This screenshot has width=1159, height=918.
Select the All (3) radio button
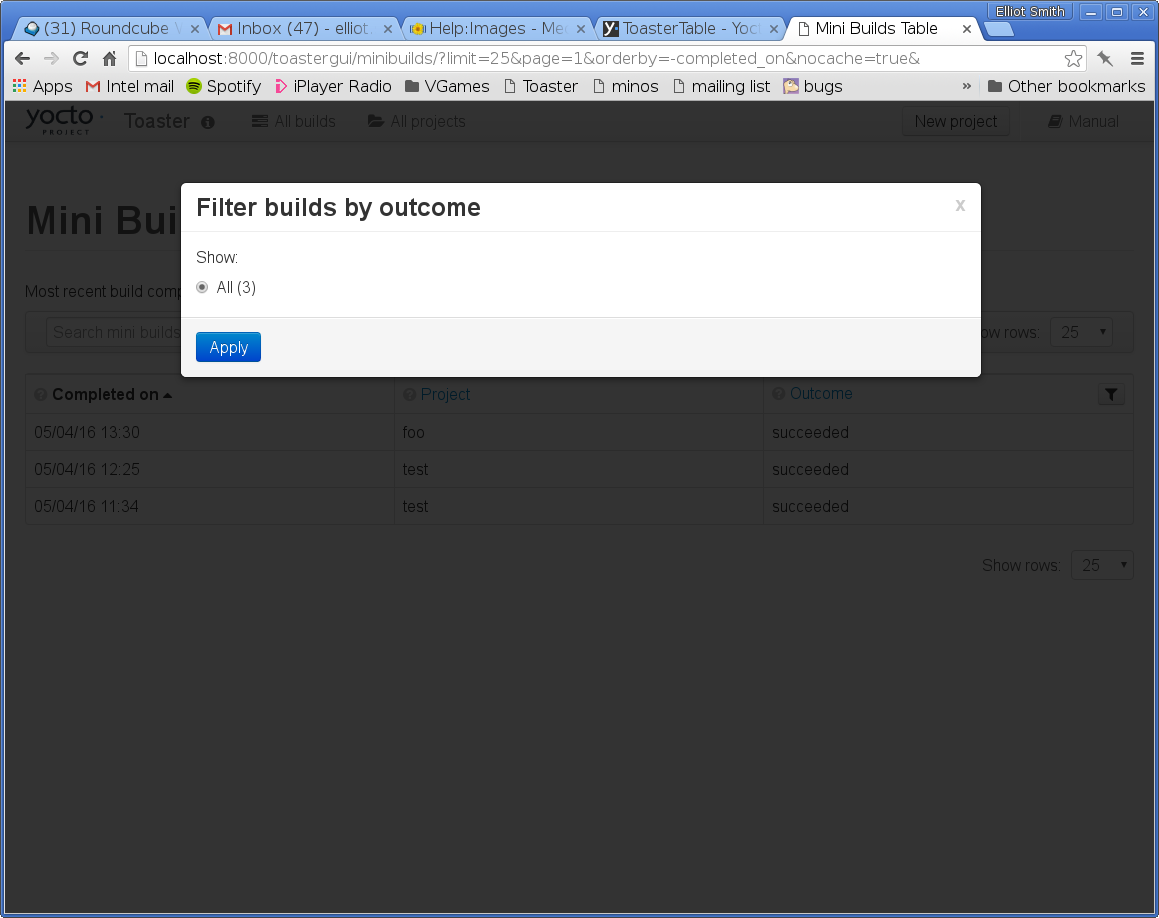[202, 288]
